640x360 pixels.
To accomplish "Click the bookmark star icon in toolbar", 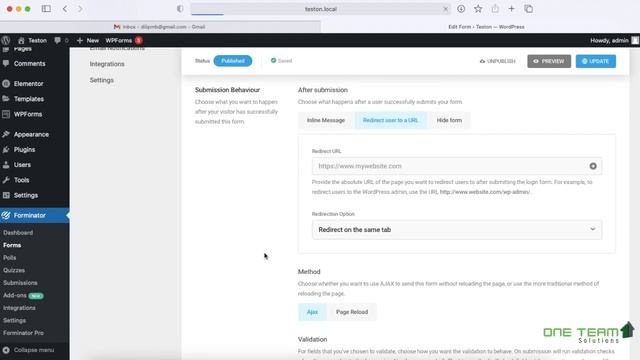I will [x=478, y=9].
